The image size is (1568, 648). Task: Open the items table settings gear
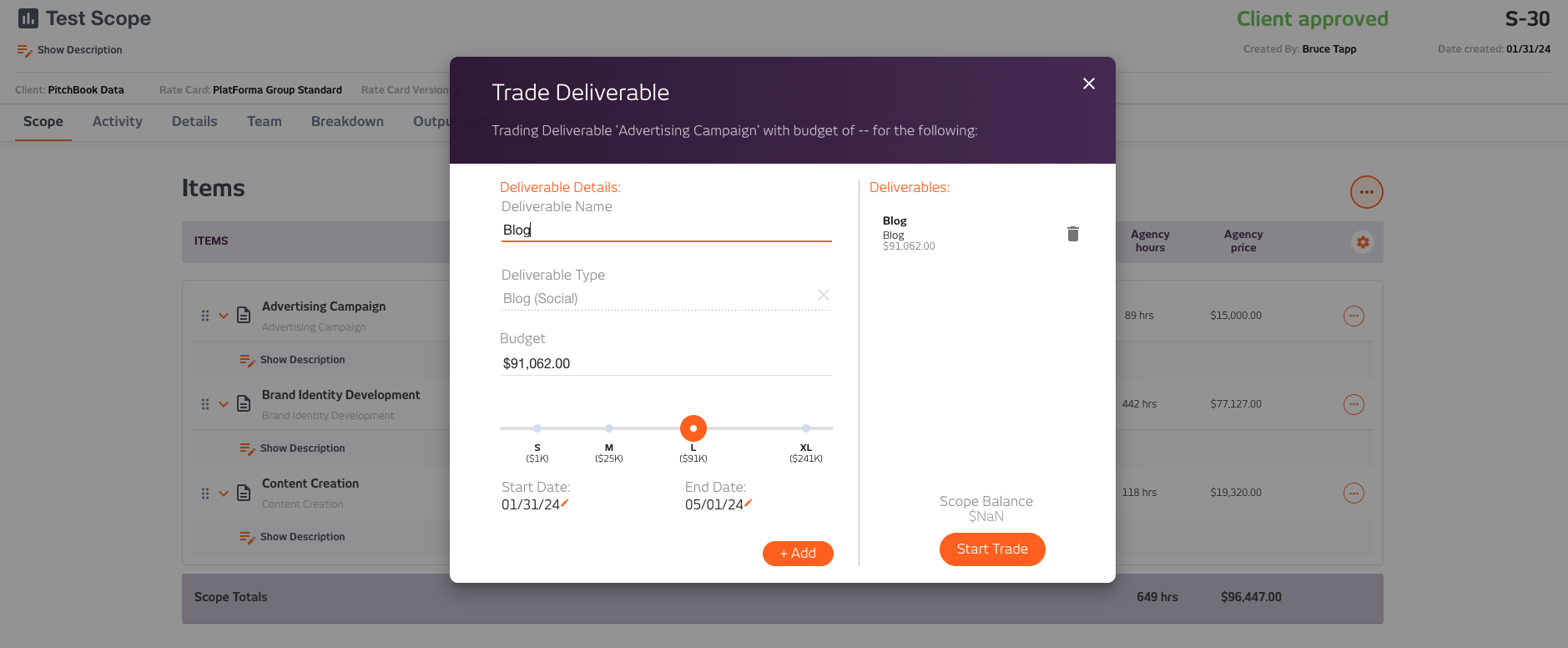(x=1363, y=242)
